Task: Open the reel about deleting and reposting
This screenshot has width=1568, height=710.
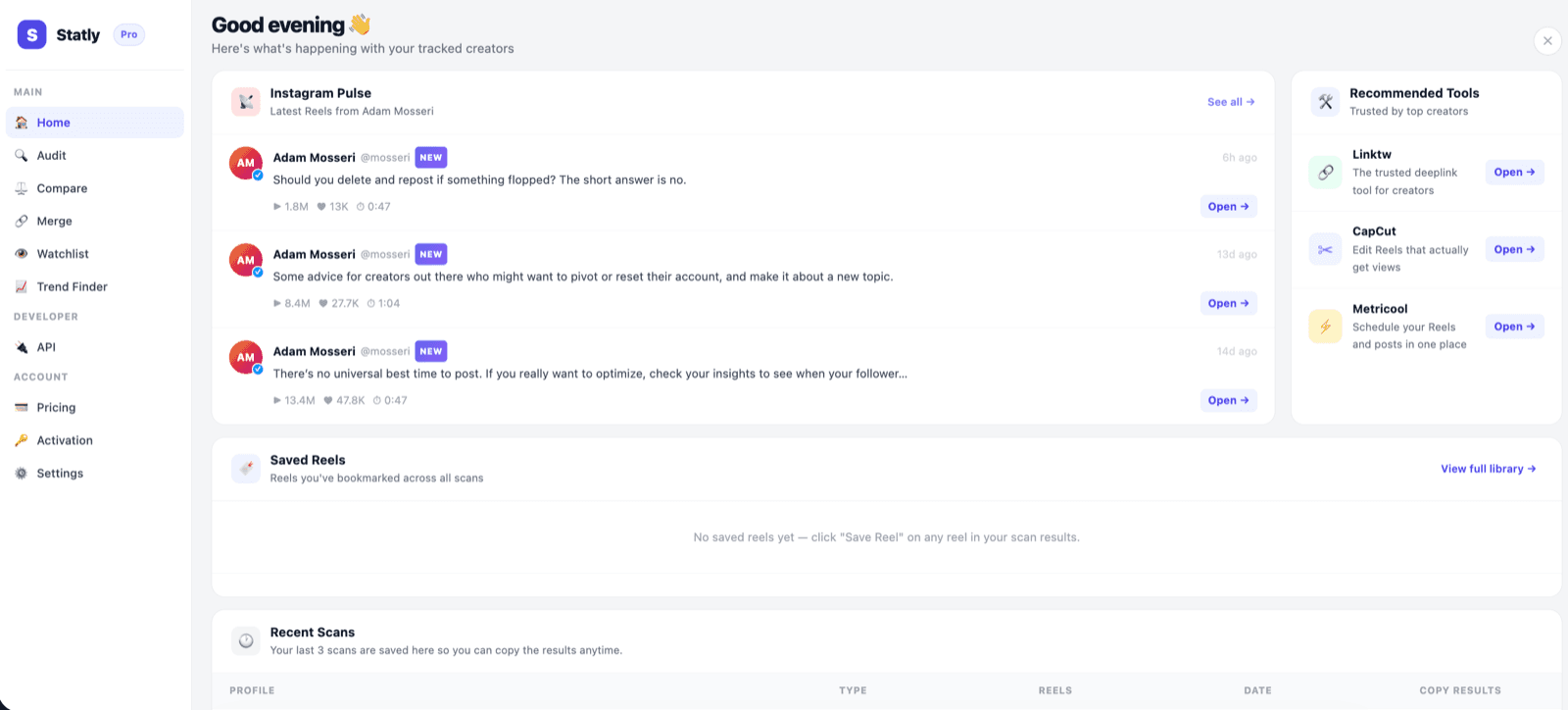Action: (1229, 207)
